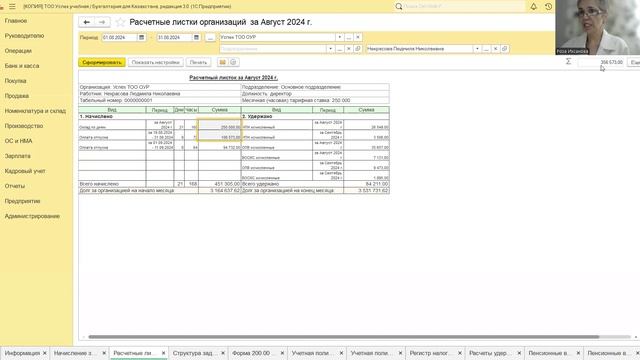Click the round icon next to Печать toolbar
The width and height of the screenshot is (640, 360).
pos(233,62)
